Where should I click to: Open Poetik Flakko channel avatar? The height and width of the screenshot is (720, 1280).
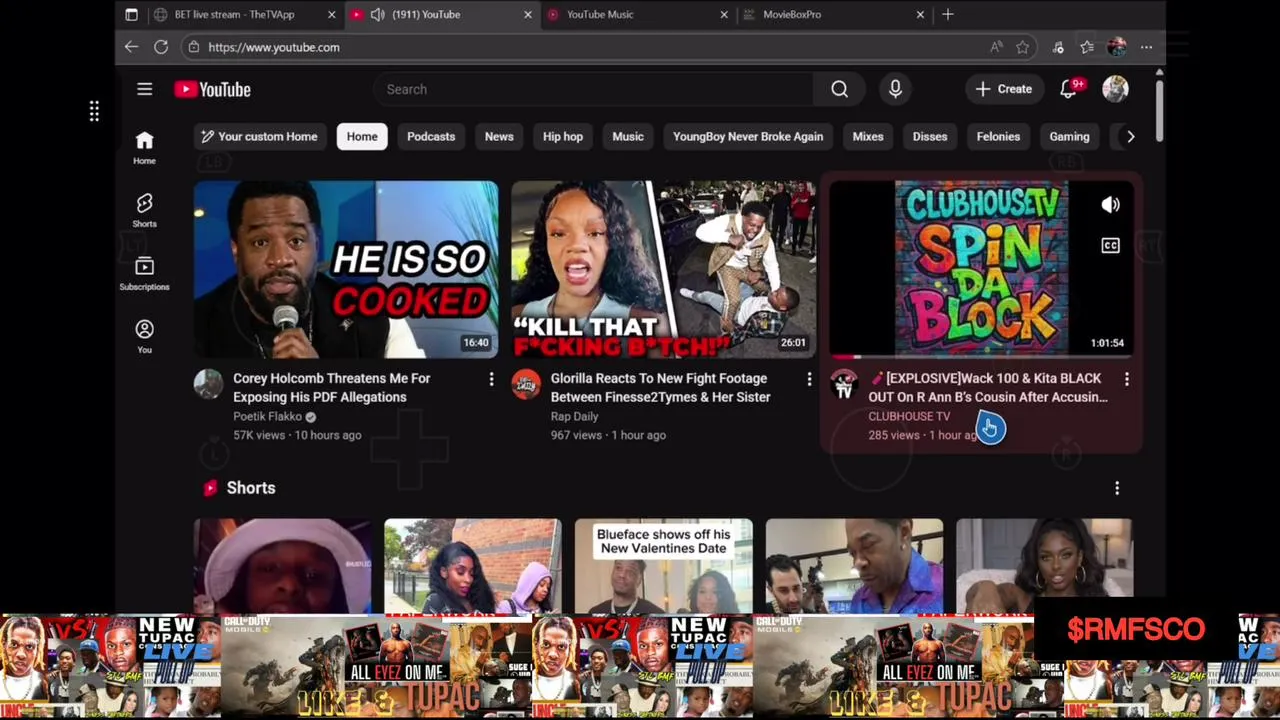point(208,384)
